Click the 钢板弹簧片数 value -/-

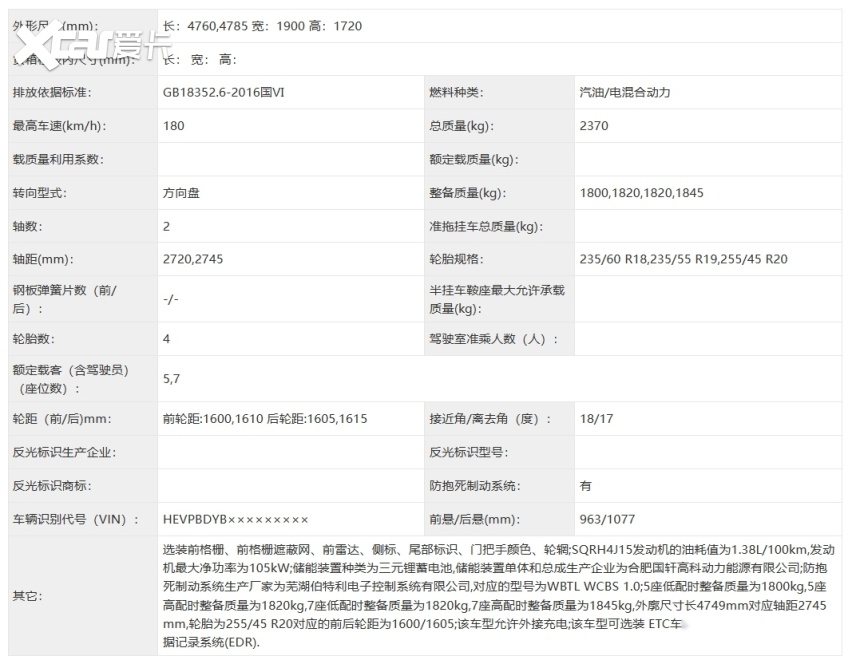coord(171,299)
